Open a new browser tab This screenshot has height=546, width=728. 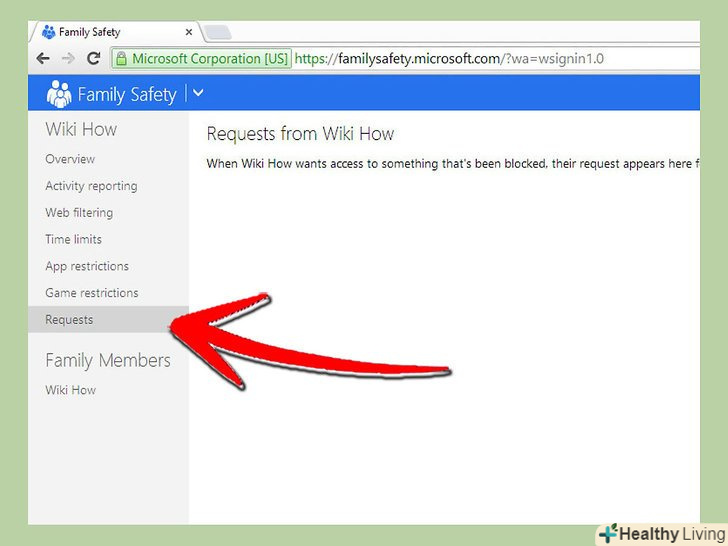tap(217, 32)
